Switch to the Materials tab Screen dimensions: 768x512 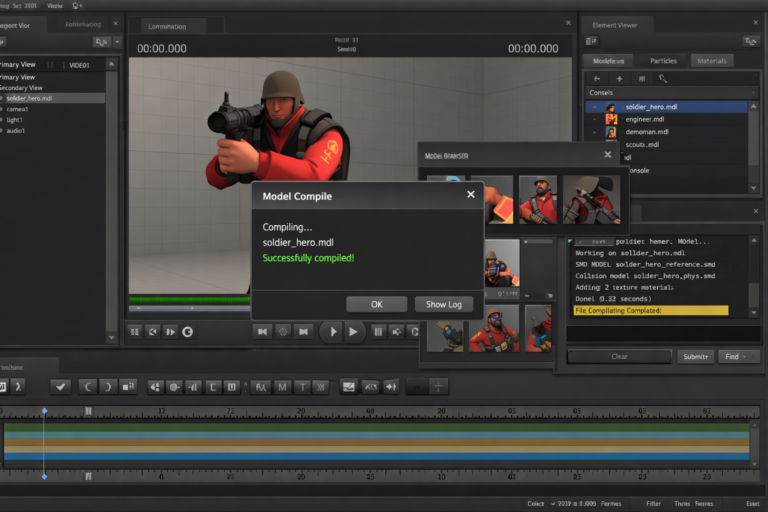click(712, 61)
